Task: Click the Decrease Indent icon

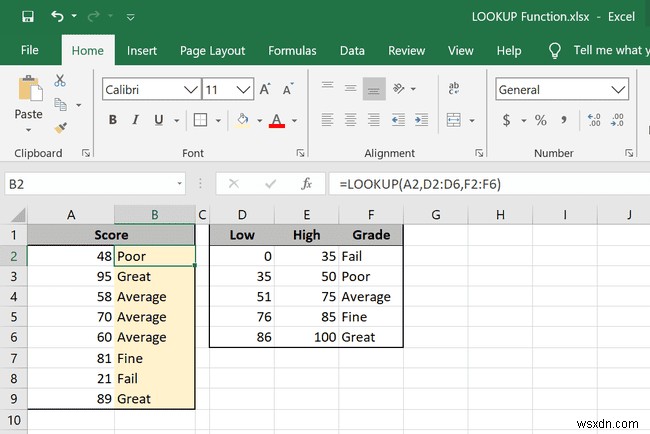Action: (x=398, y=120)
